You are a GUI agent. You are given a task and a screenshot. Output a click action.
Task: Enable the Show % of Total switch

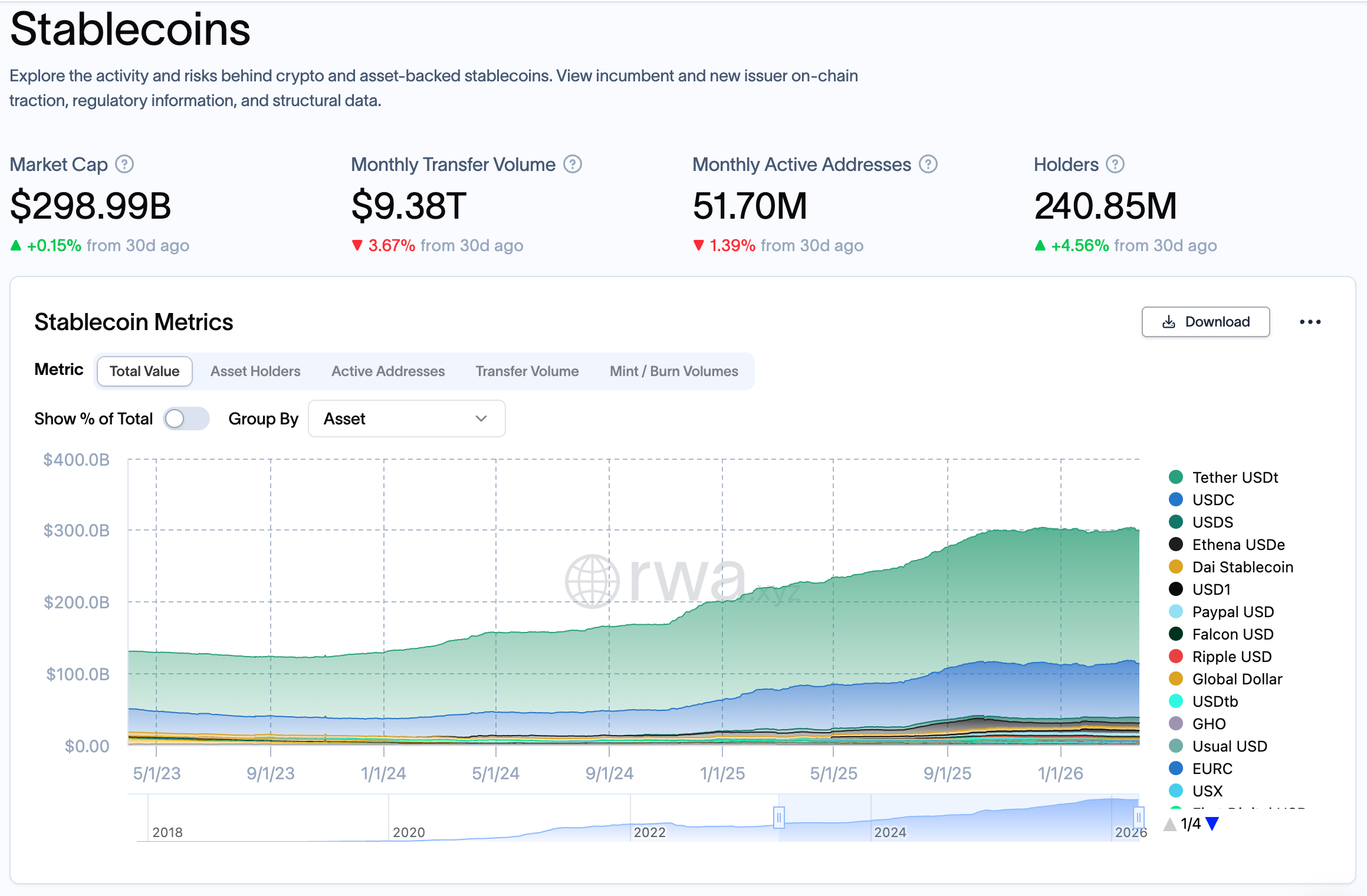pyautogui.click(x=186, y=419)
